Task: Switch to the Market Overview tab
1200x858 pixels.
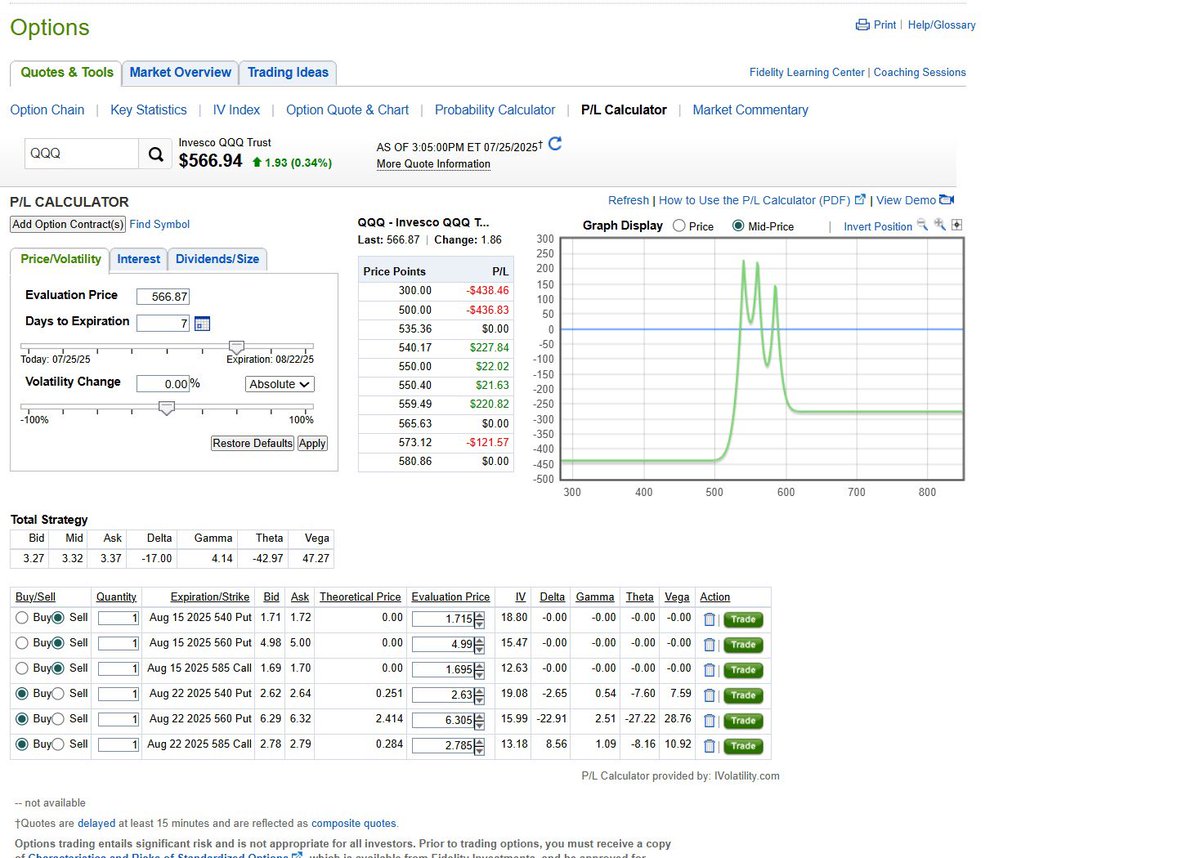Action: click(x=181, y=72)
